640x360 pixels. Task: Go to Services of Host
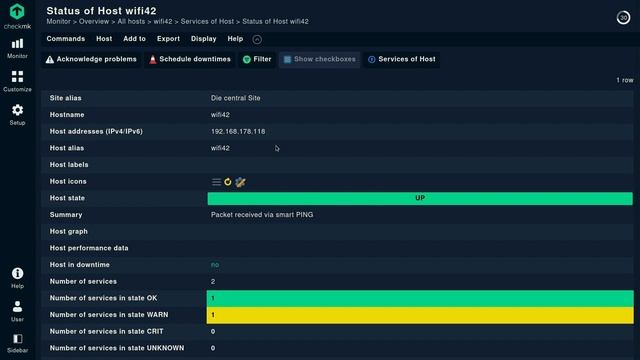coord(402,59)
